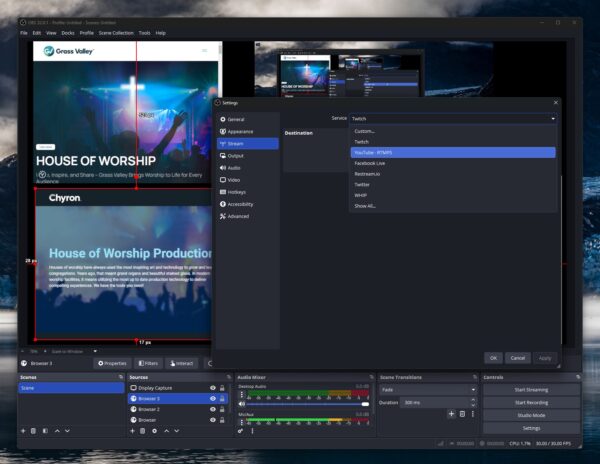Viewport: 600px width, 464px height.
Task: Add a new source with plus icon
Action: click(x=132, y=431)
